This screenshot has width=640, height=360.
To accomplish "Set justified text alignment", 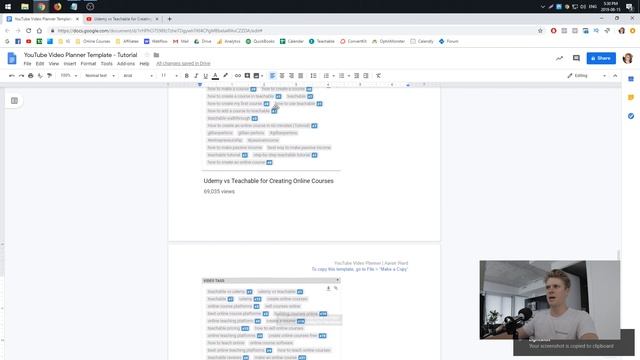I will coord(300,76).
